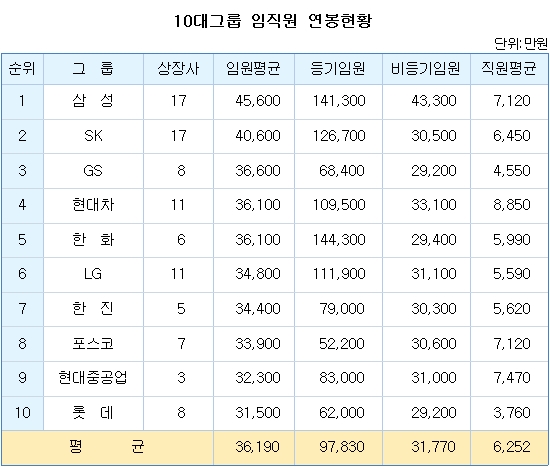The height and width of the screenshot is (469, 550).
Task: Click the 상장사 column header
Action: (x=178, y=69)
